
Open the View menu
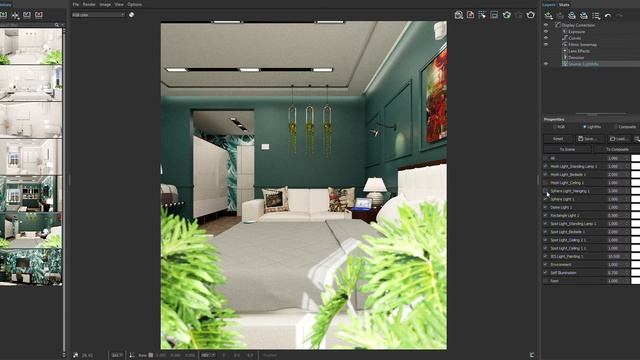click(119, 4)
